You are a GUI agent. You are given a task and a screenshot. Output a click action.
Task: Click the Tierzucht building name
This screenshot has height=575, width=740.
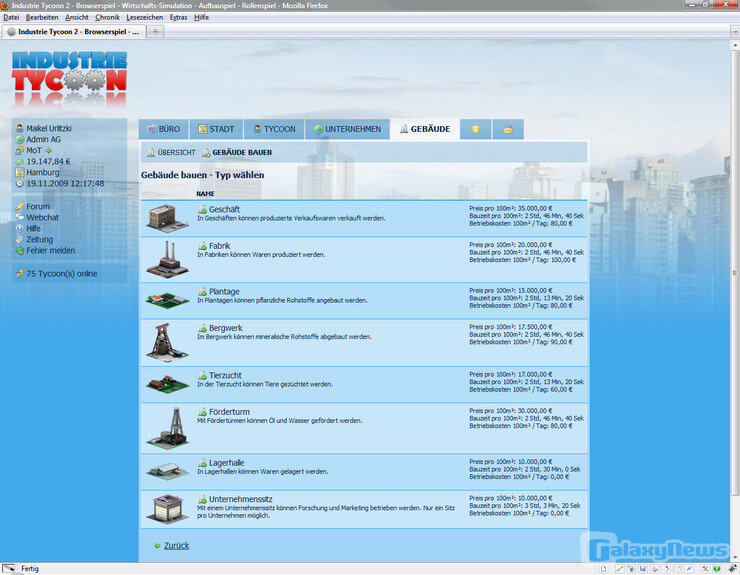coord(225,376)
